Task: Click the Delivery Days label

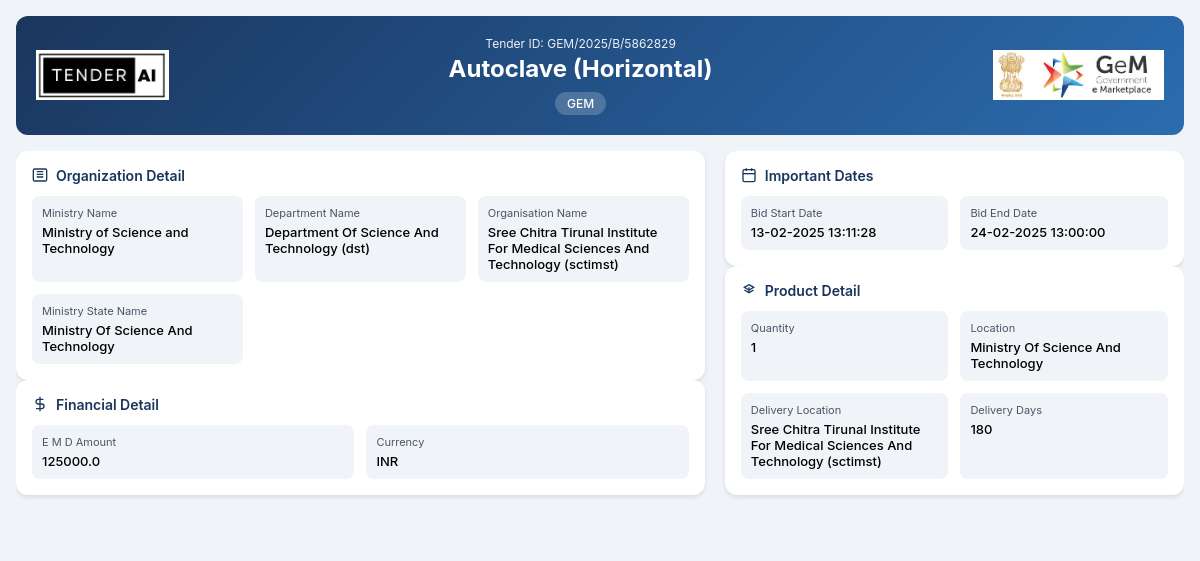Action: click(x=1006, y=410)
